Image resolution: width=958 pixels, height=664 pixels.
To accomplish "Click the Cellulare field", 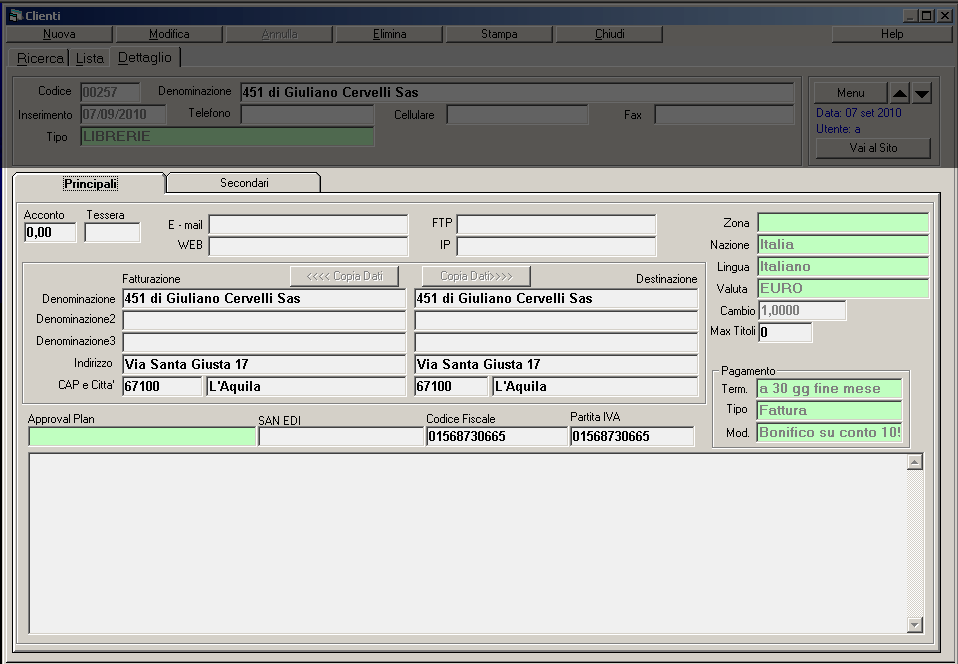I will pos(517,114).
